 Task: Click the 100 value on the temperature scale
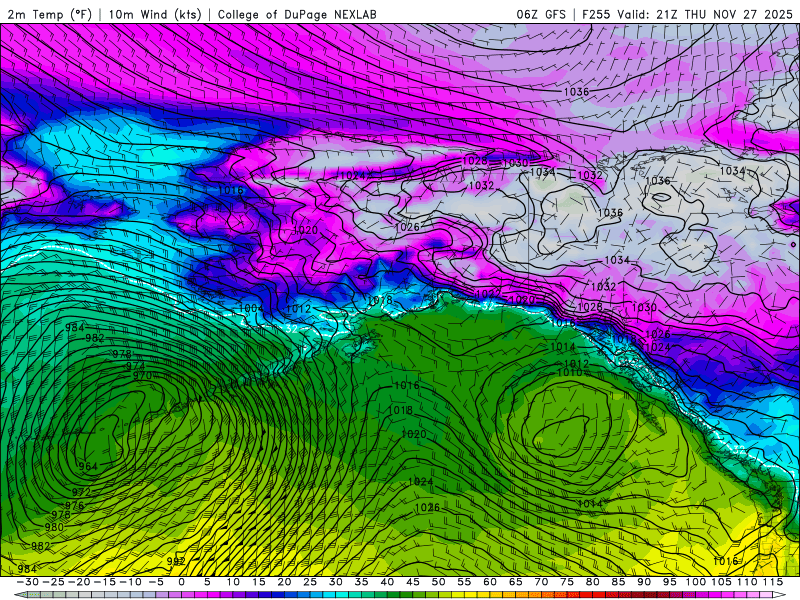click(695, 582)
